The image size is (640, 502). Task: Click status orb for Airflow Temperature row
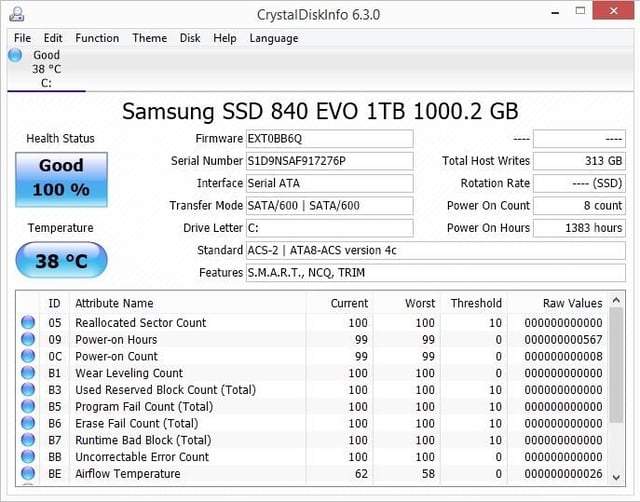pyautogui.click(x=28, y=473)
